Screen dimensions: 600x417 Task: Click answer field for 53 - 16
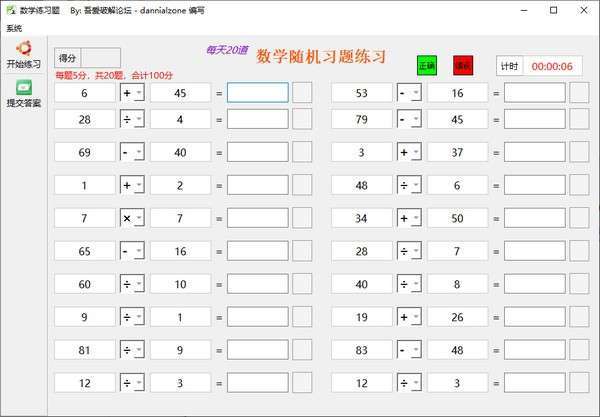point(535,93)
